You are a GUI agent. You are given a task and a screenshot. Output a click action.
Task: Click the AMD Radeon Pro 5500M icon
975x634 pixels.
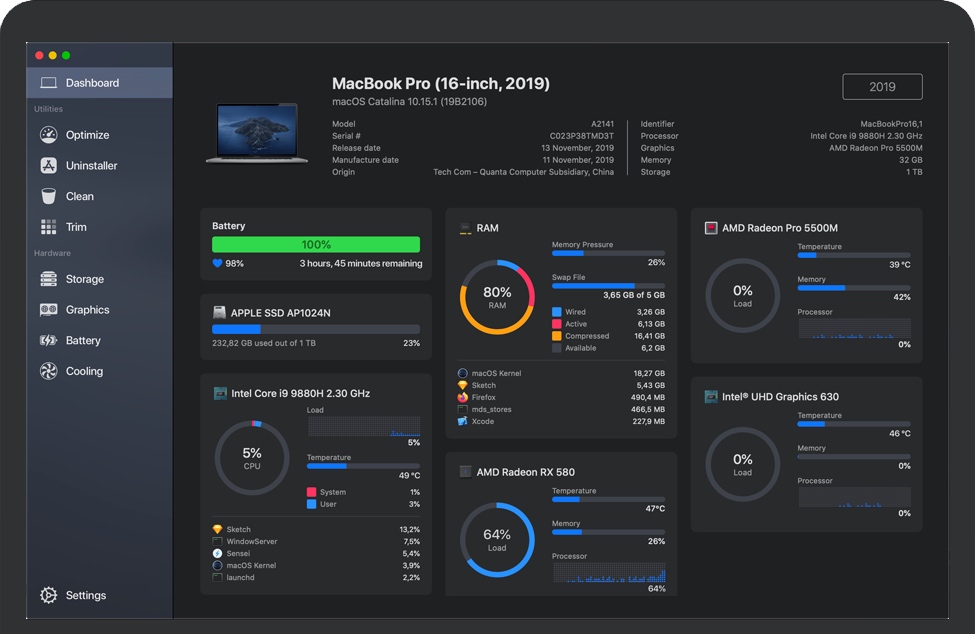click(711, 228)
